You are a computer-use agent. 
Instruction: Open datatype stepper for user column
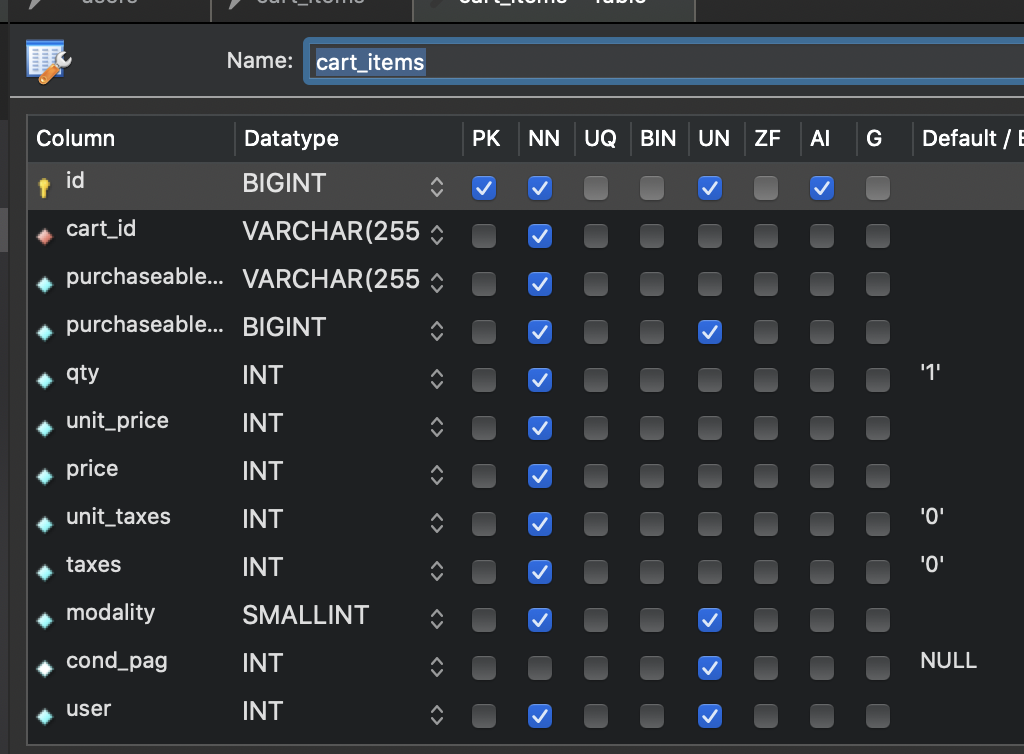[437, 715]
